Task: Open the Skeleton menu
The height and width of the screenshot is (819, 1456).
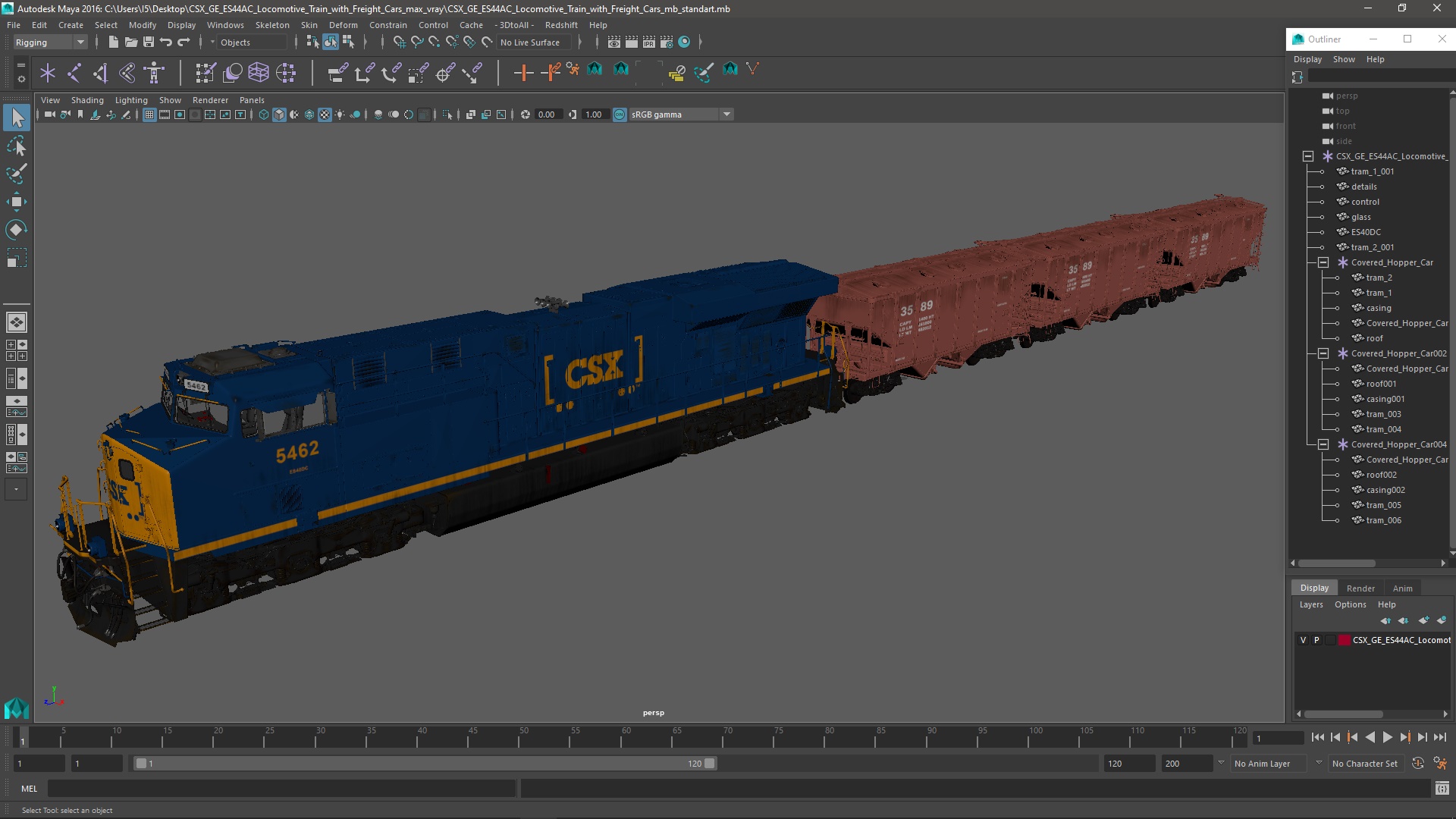Action: pos(272,25)
